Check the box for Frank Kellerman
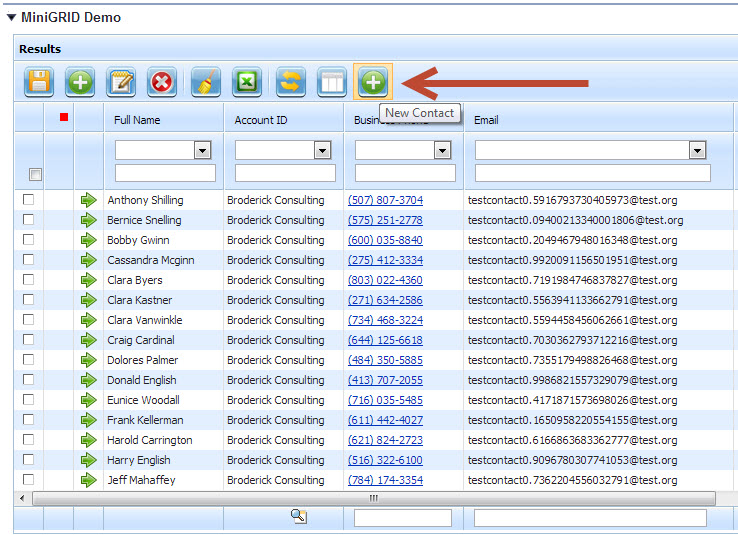 (x=29, y=420)
